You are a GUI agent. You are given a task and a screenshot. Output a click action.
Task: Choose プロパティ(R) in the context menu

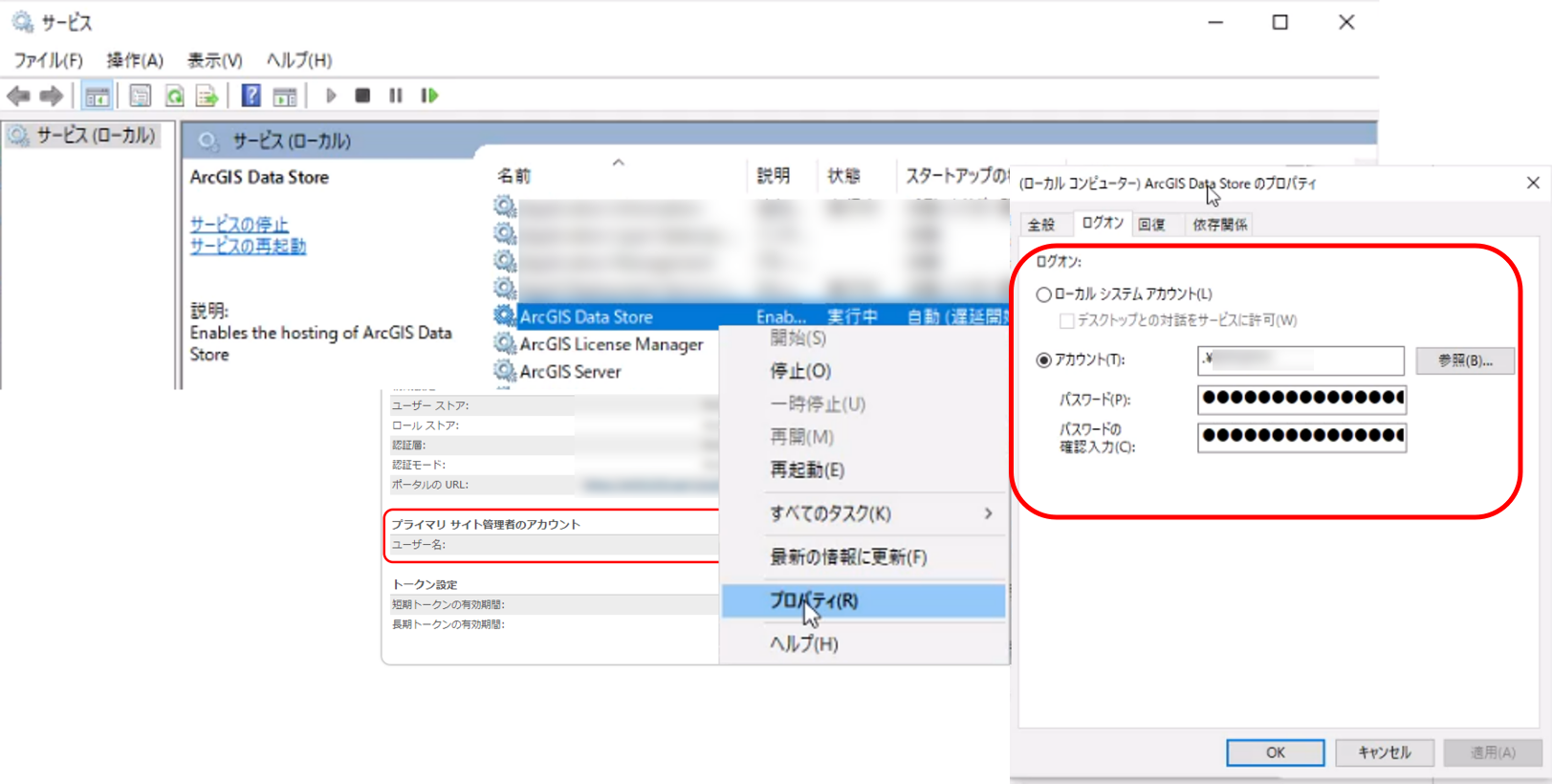863,600
